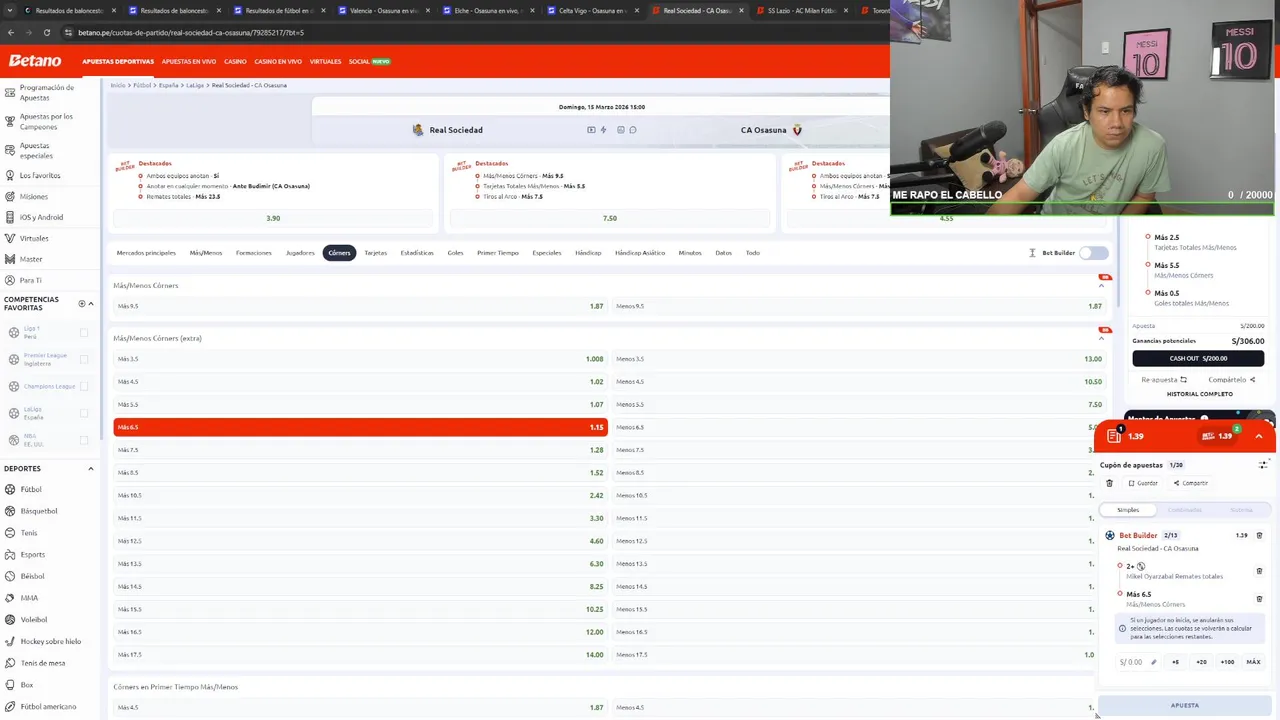1280x720 pixels.
Task: Check the NBA EE.UU. checkbox
Action: (84, 440)
